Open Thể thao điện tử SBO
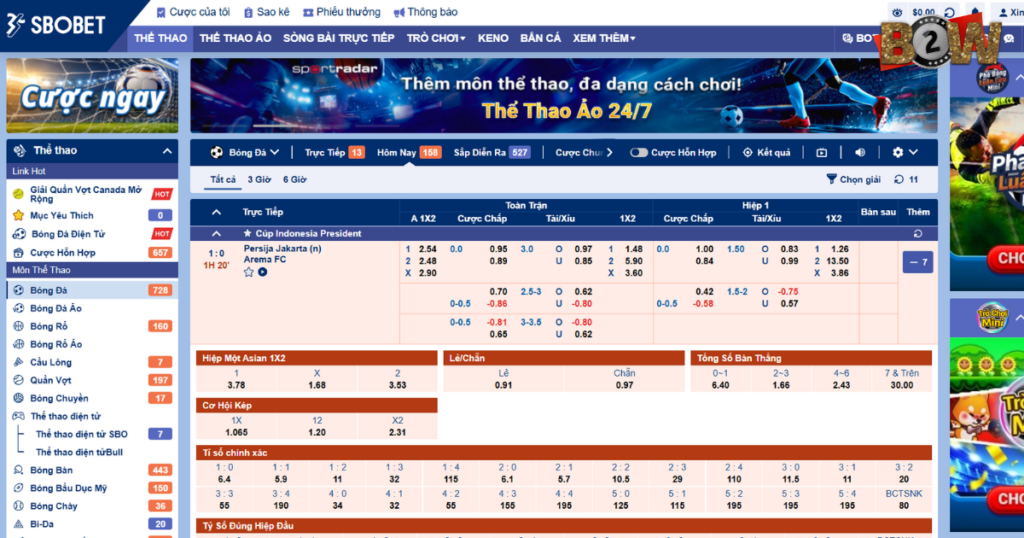The image size is (1024, 538). 82,434
